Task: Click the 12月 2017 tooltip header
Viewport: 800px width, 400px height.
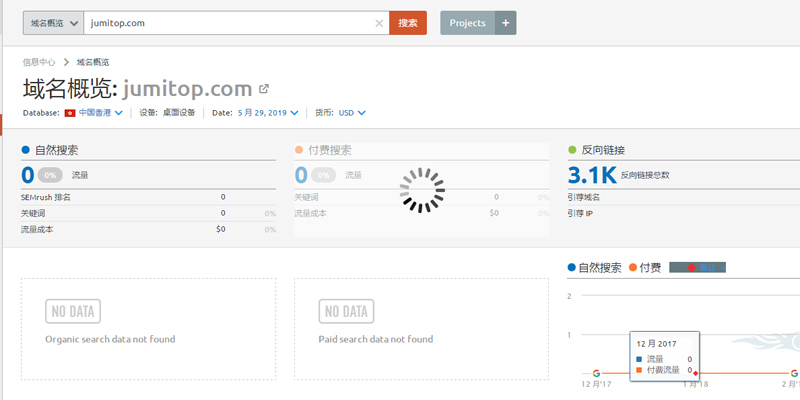Action: 657,344
